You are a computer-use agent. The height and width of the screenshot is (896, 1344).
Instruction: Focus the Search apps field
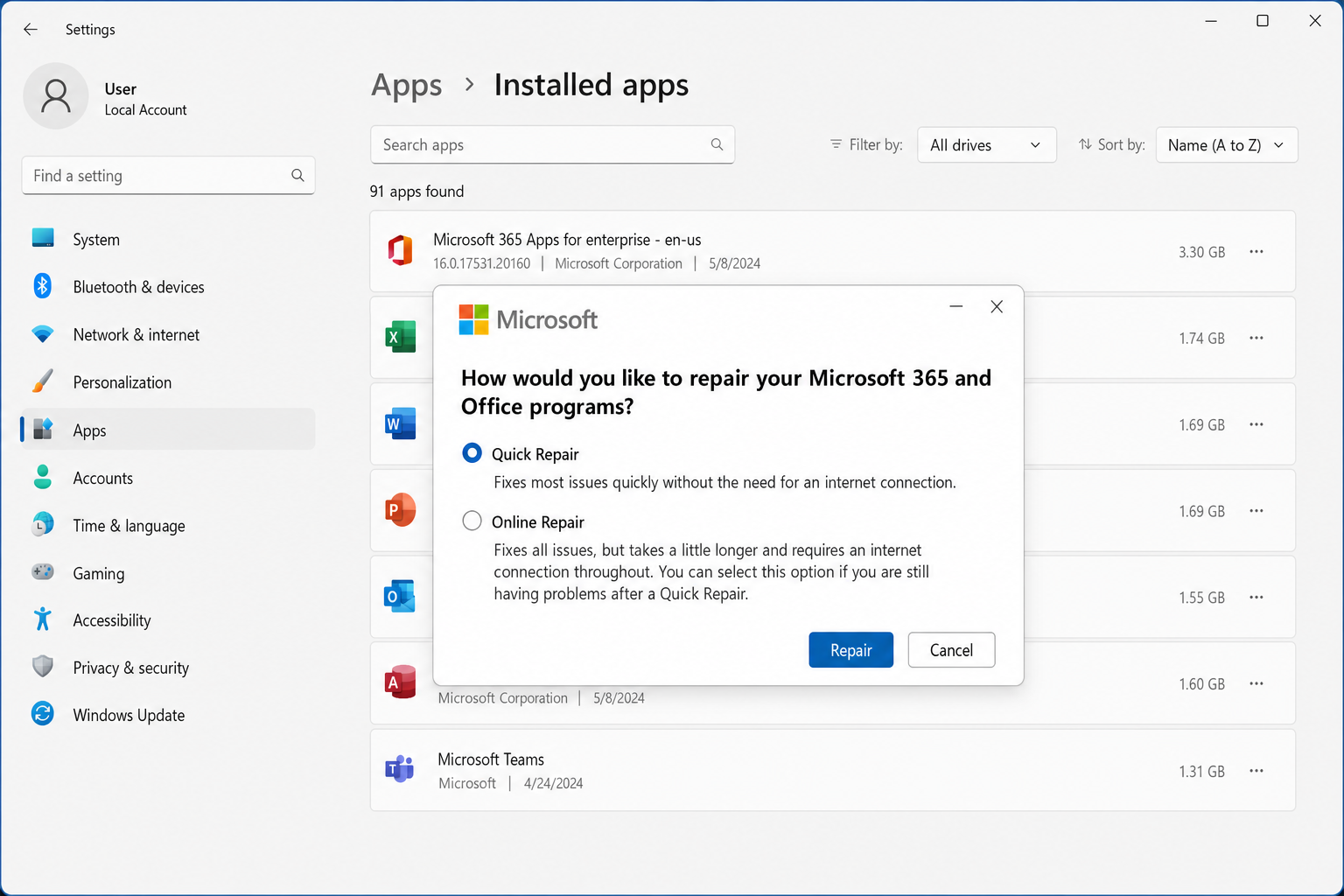552,144
